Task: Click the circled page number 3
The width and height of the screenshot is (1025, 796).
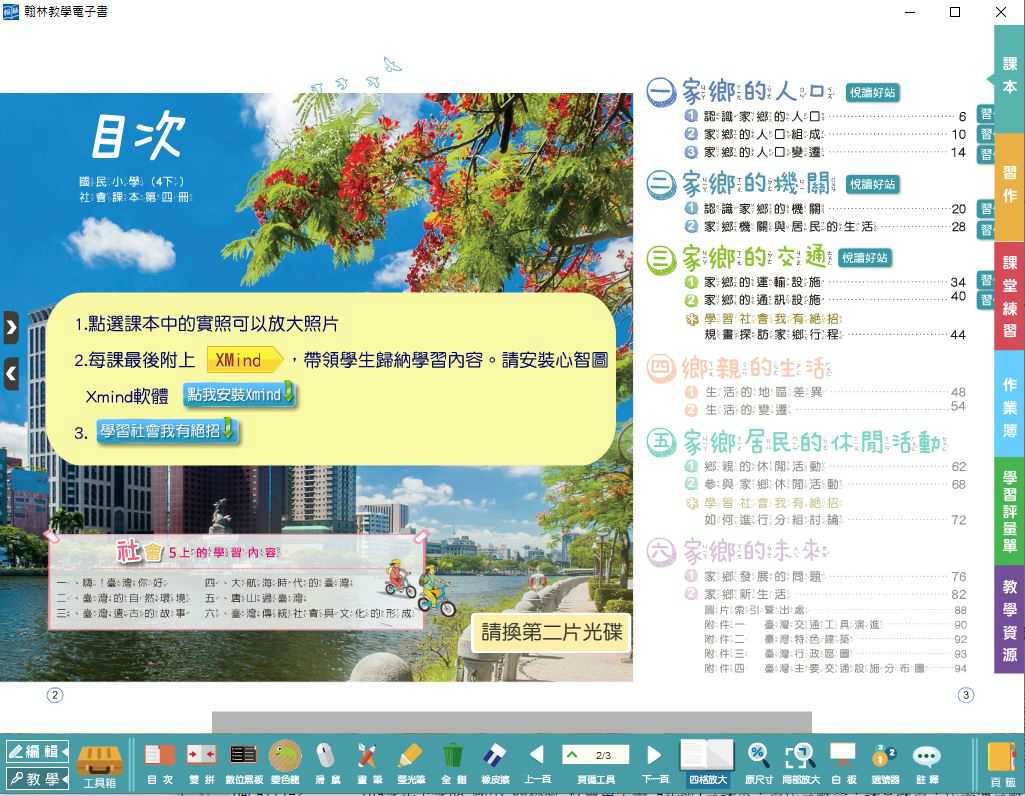Action: coord(966,695)
